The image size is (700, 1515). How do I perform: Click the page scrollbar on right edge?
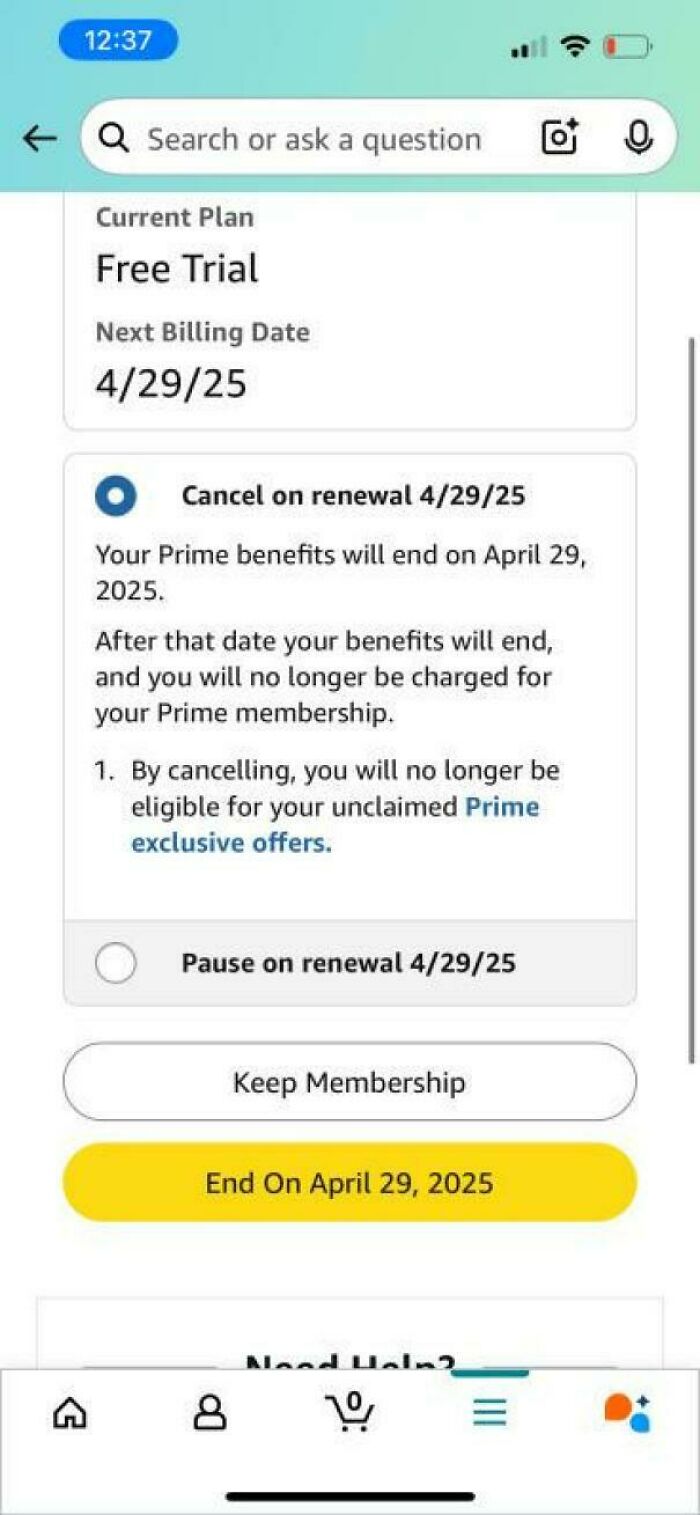[x=691, y=700]
